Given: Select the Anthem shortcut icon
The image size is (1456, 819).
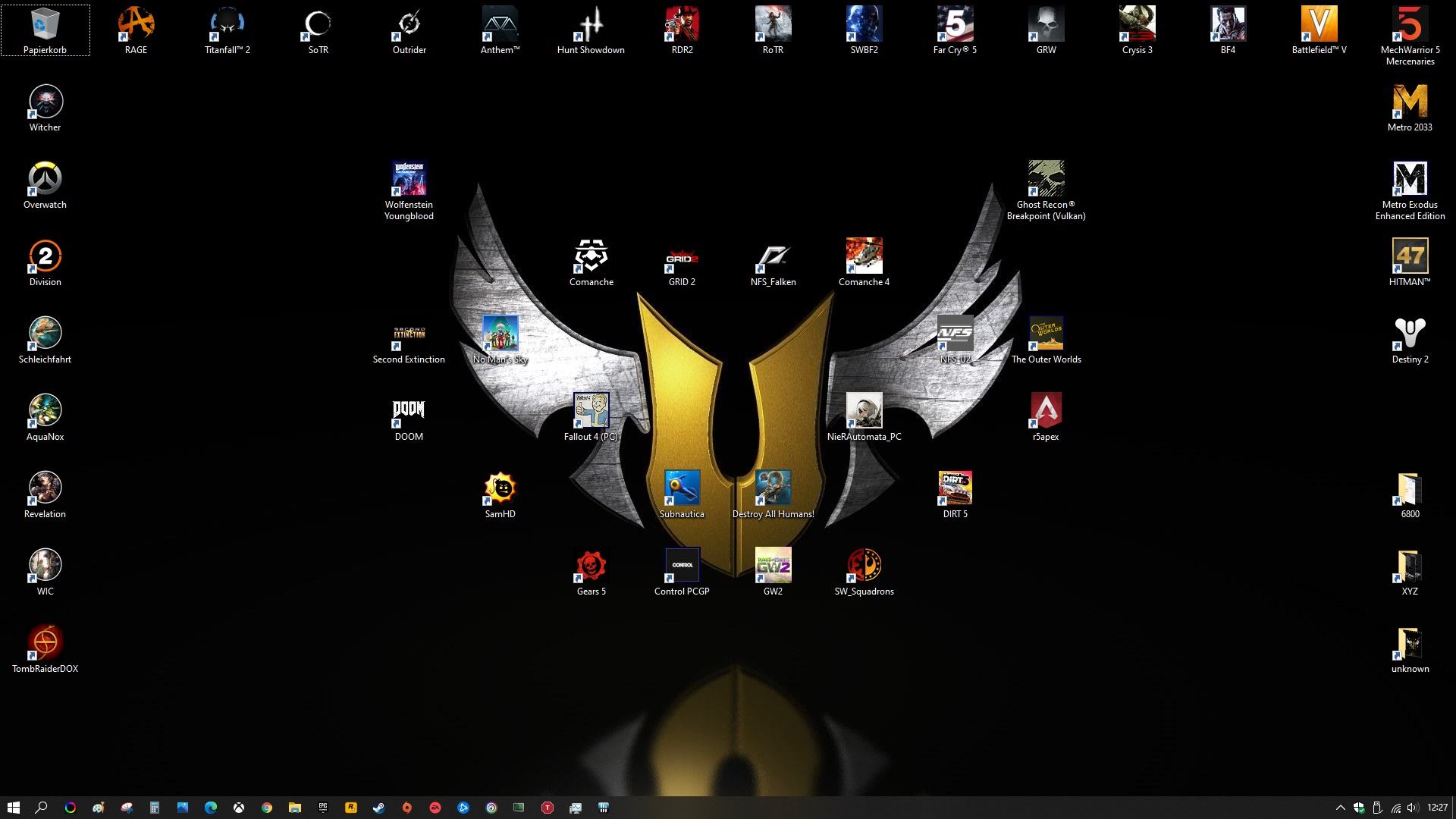Looking at the screenshot, I should click(x=500, y=24).
